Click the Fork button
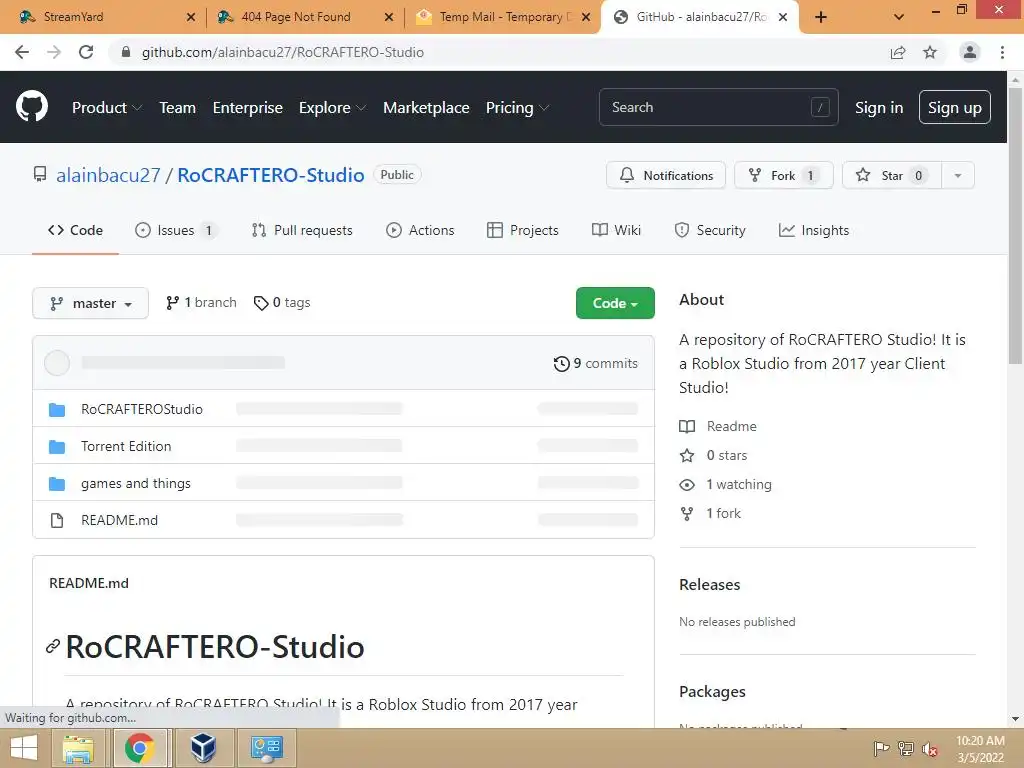The width and height of the screenshot is (1024, 768). (784, 176)
